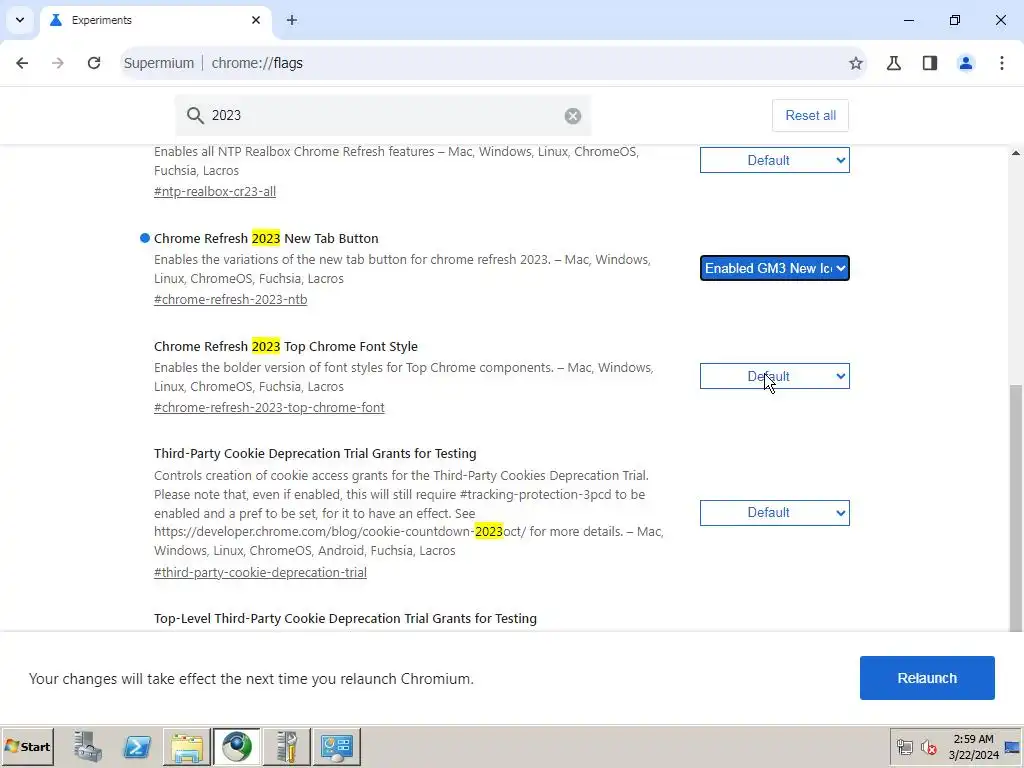The width and height of the screenshot is (1024, 768).
Task: Select Third-Party Cookie Deprecation Trial Grants title
Action: 315,453
